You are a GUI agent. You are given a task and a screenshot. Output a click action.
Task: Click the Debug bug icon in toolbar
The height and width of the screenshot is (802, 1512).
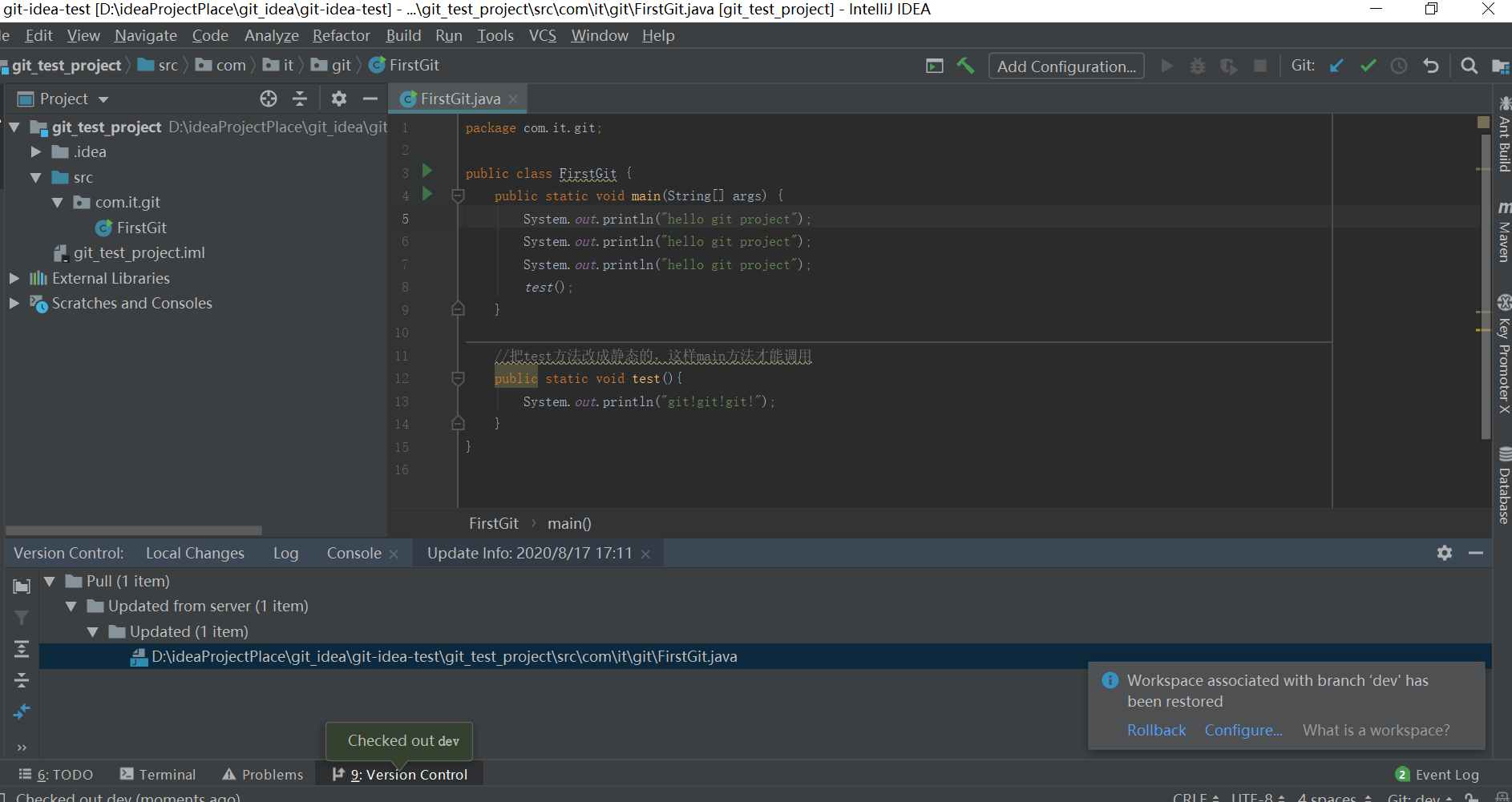click(1198, 66)
